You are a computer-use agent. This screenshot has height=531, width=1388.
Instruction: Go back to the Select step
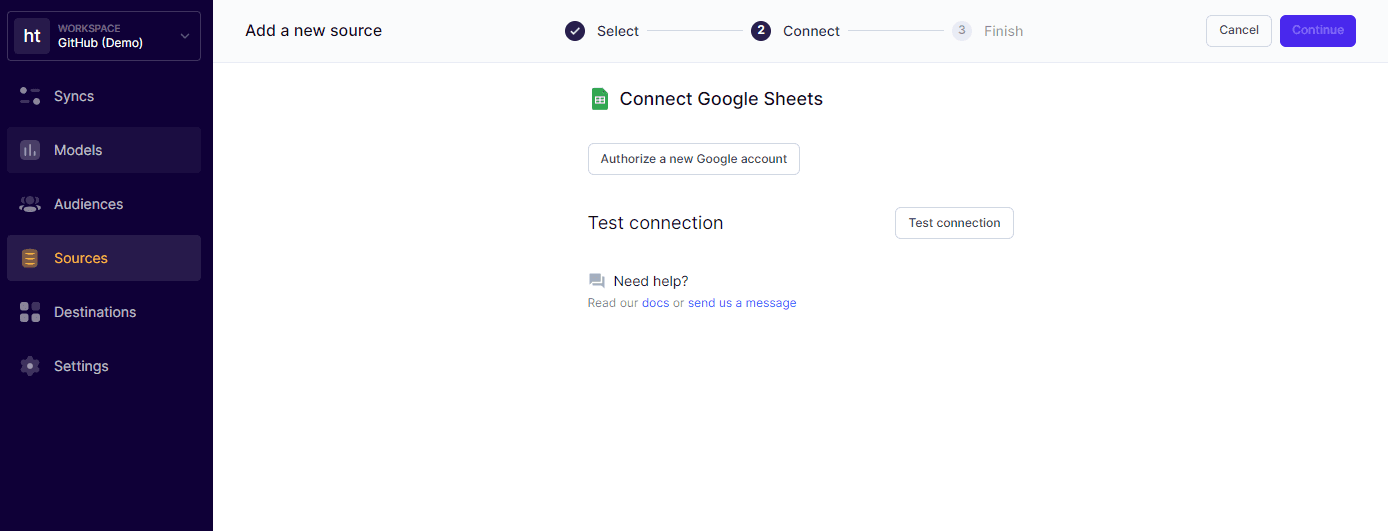click(602, 31)
